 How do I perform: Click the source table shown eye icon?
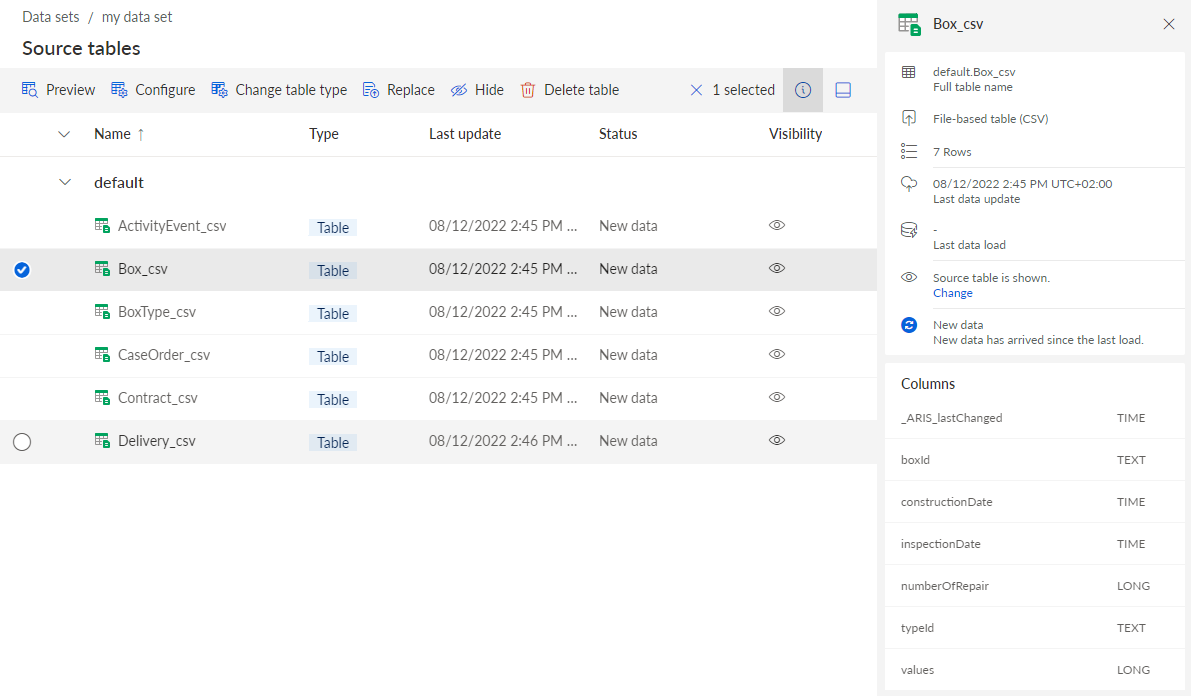pos(908,277)
